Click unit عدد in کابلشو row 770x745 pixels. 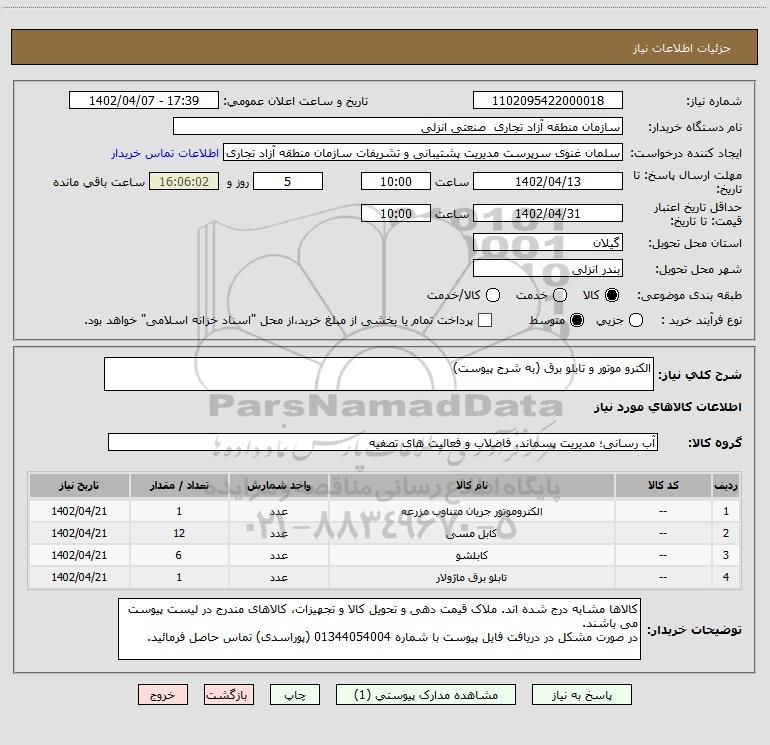click(278, 555)
